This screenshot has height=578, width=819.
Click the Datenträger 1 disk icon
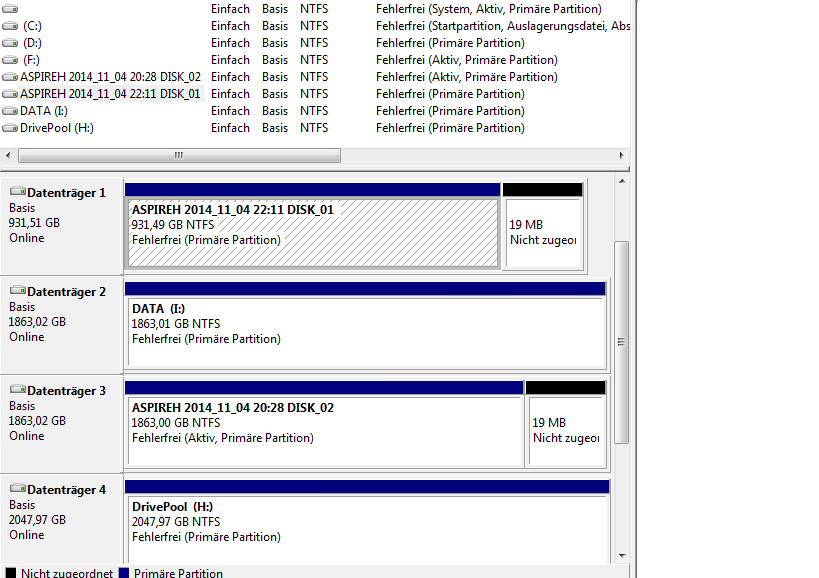pyautogui.click(x=18, y=192)
